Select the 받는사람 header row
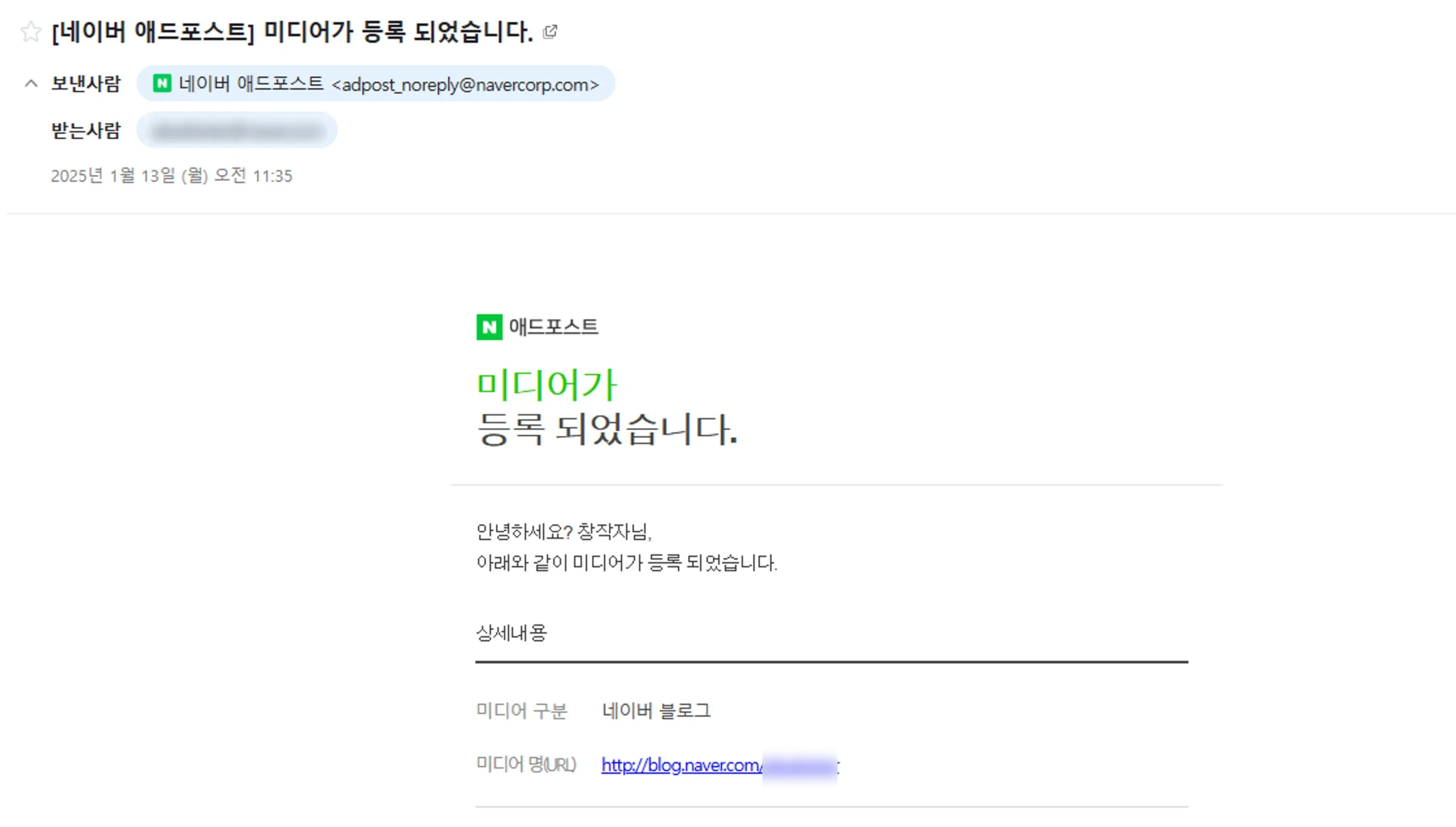 tap(86, 130)
